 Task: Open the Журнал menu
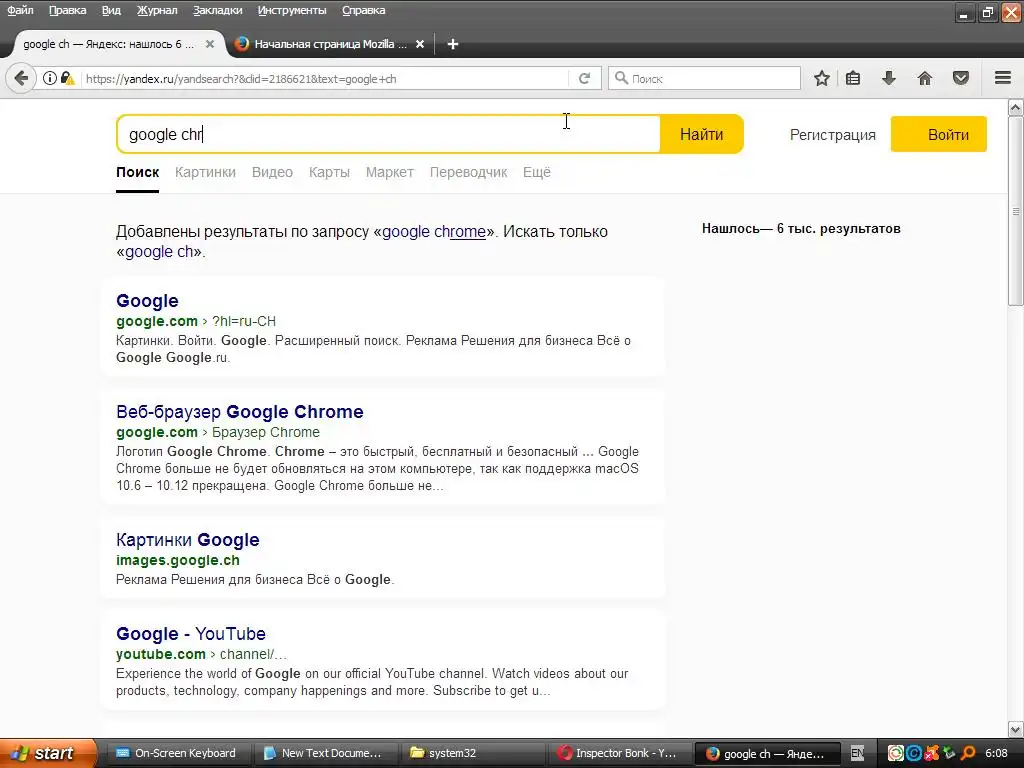point(157,10)
